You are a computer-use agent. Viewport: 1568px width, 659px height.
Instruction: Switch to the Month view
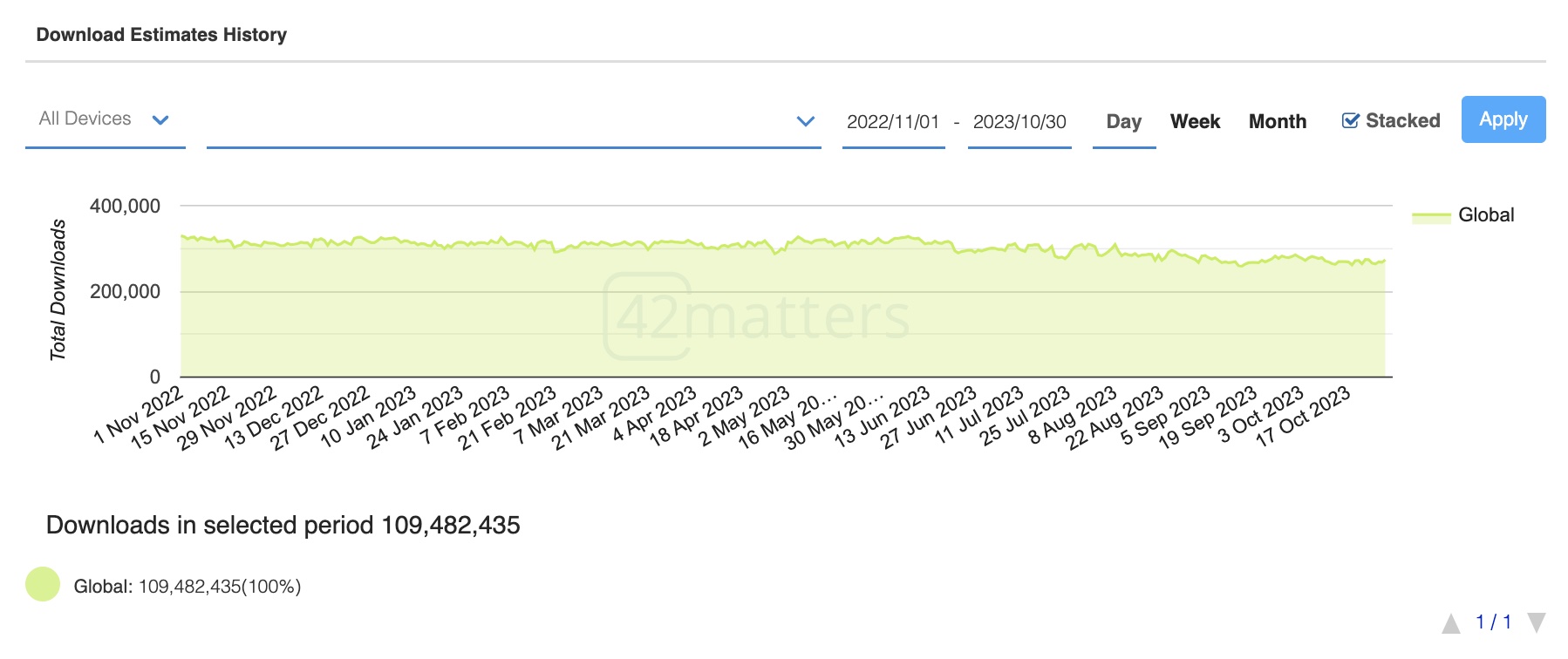pos(1278,121)
